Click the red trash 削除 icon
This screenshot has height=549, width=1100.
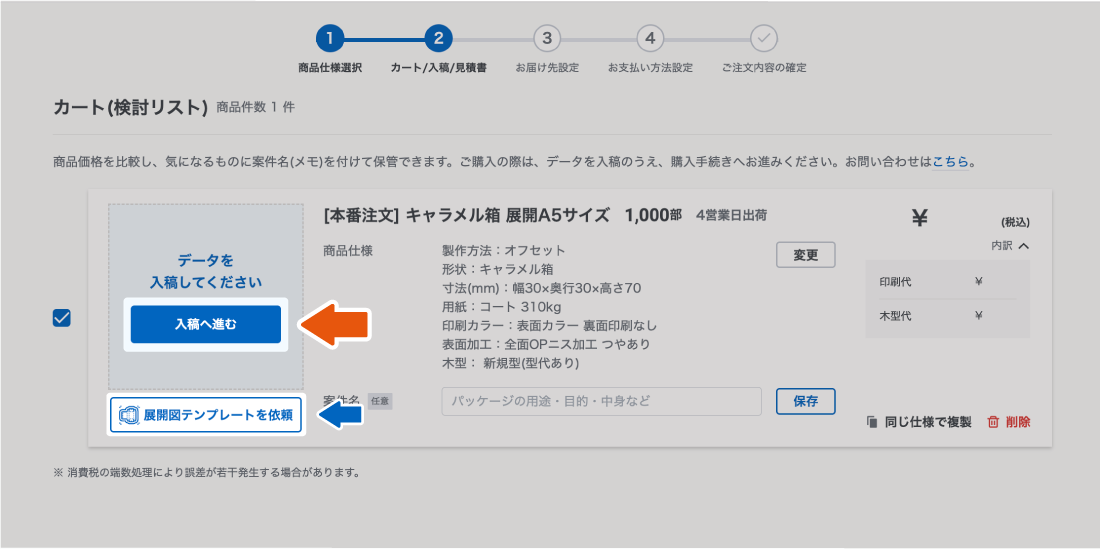(x=993, y=422)
